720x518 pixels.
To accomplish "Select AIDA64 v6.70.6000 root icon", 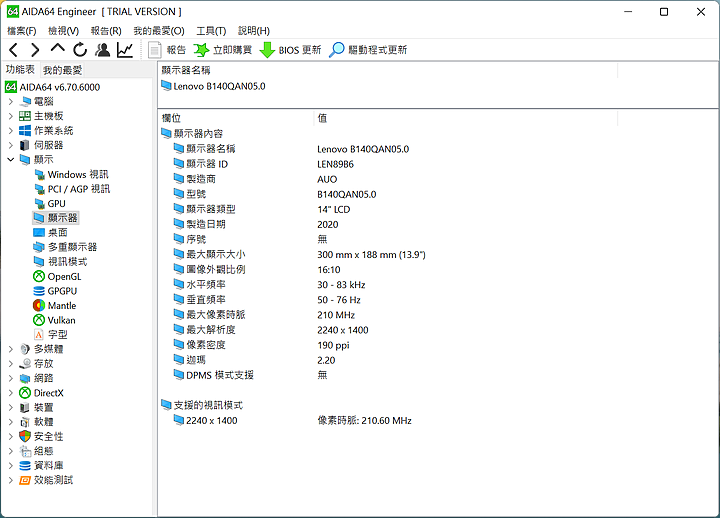I will (x=11, y=87).
